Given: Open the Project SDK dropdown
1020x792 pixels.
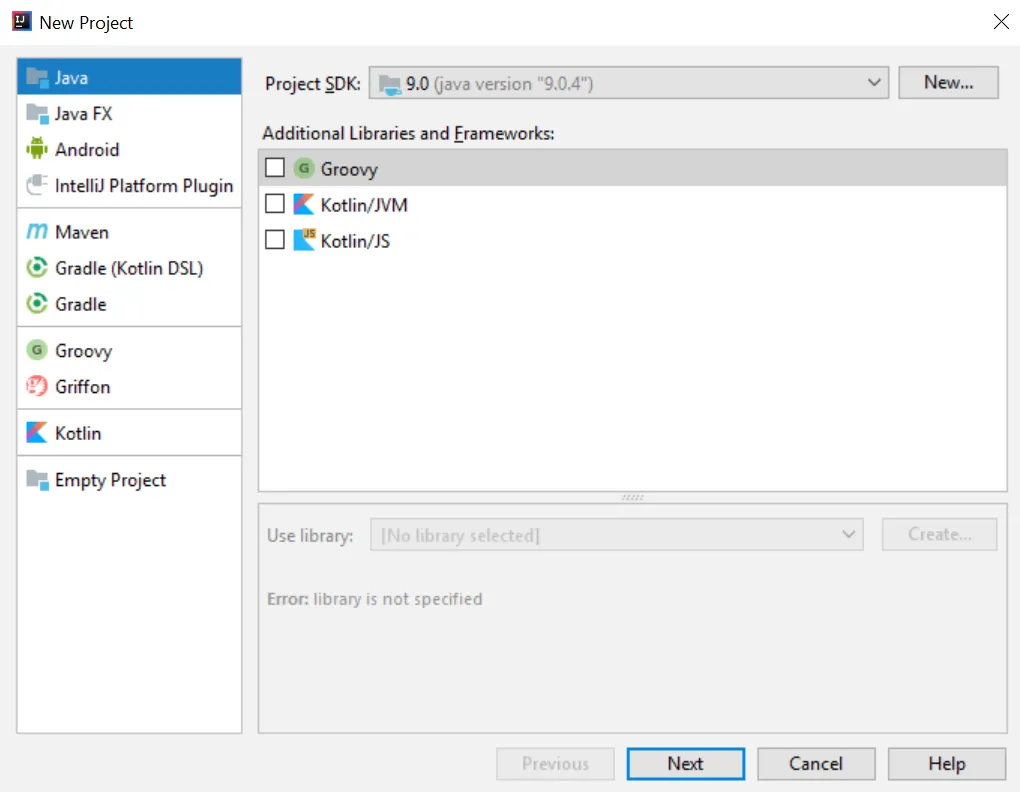Looking at the screenshot, I should coord(628,83).
